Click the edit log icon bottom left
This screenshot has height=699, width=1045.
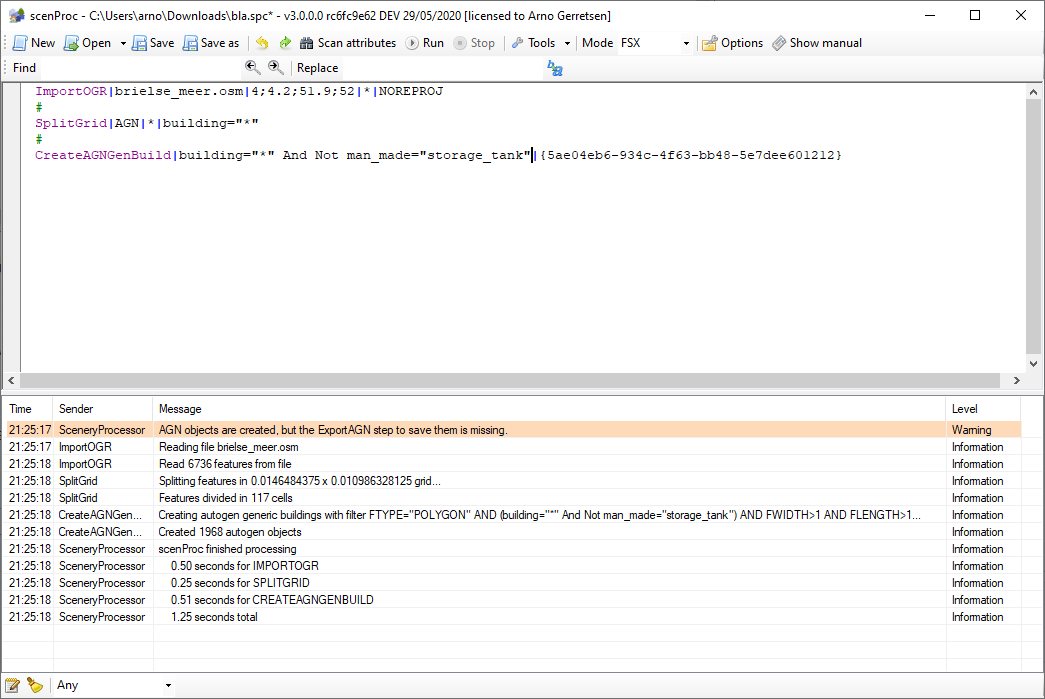pyautogui.click(x=11, y=685)
